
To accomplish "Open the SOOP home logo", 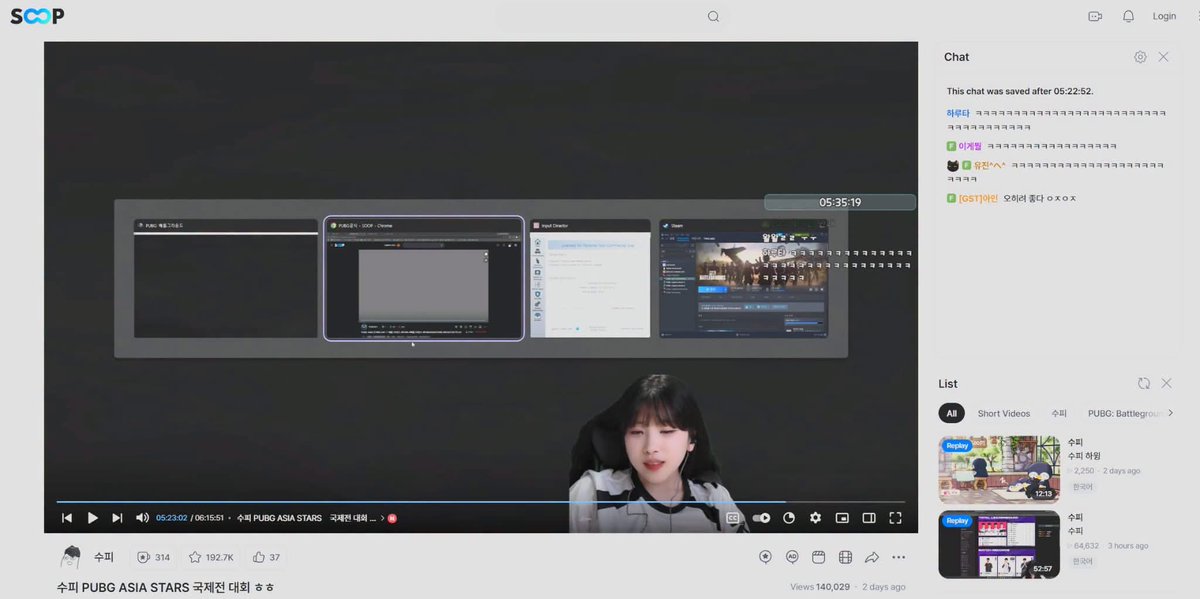I will pyautogui.click(x=38, y=16).
